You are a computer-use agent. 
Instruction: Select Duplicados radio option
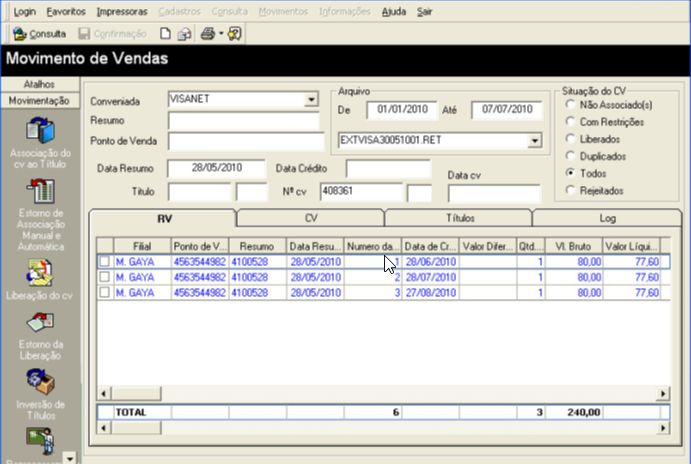pyautogui.click(x=571, y=156)
